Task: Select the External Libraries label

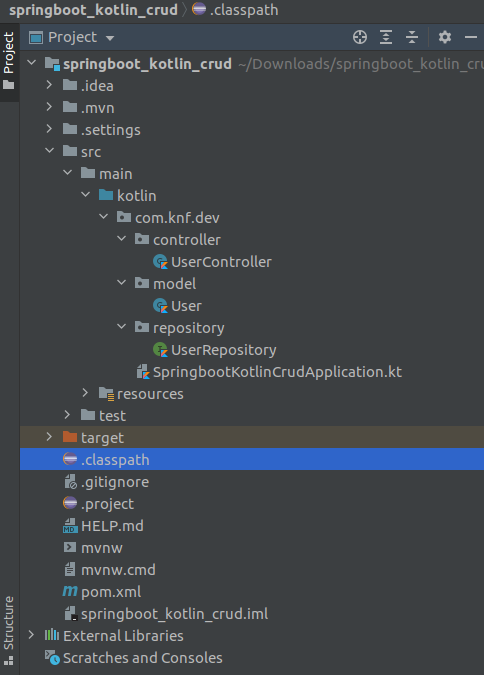Action: (x=123, y=636)
